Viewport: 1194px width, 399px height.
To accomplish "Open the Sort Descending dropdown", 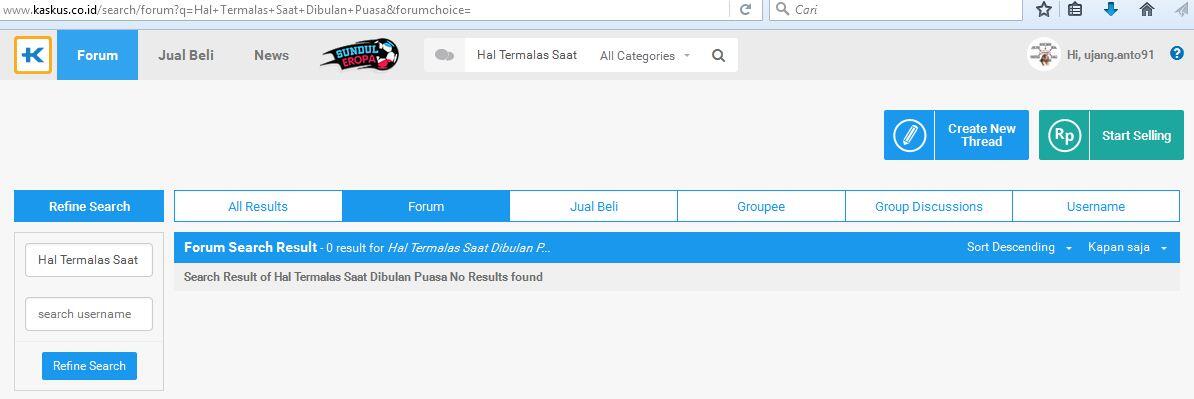I will pyautogui.click(x=1019, y=247).
